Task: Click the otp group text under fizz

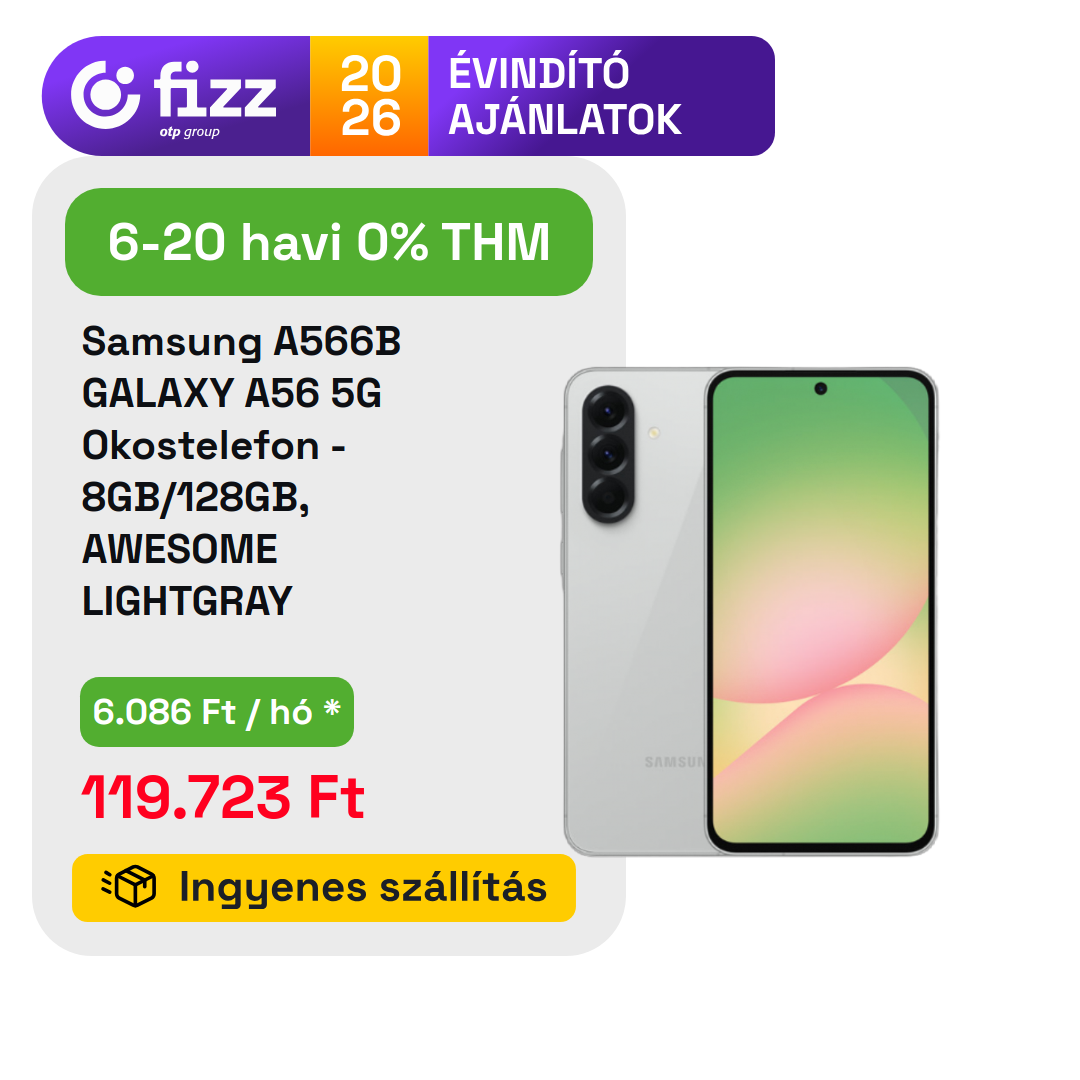Action: point(189,132)
